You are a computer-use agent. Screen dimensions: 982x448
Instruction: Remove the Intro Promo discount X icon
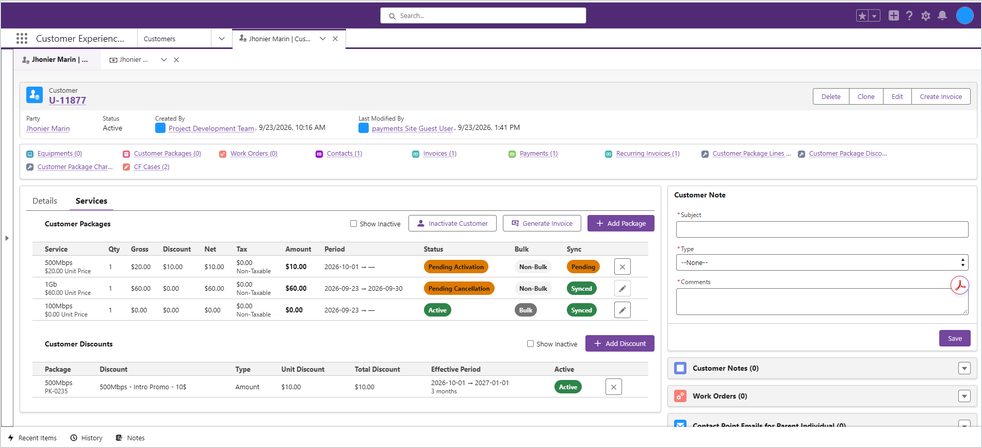click(x=613, y=387)
